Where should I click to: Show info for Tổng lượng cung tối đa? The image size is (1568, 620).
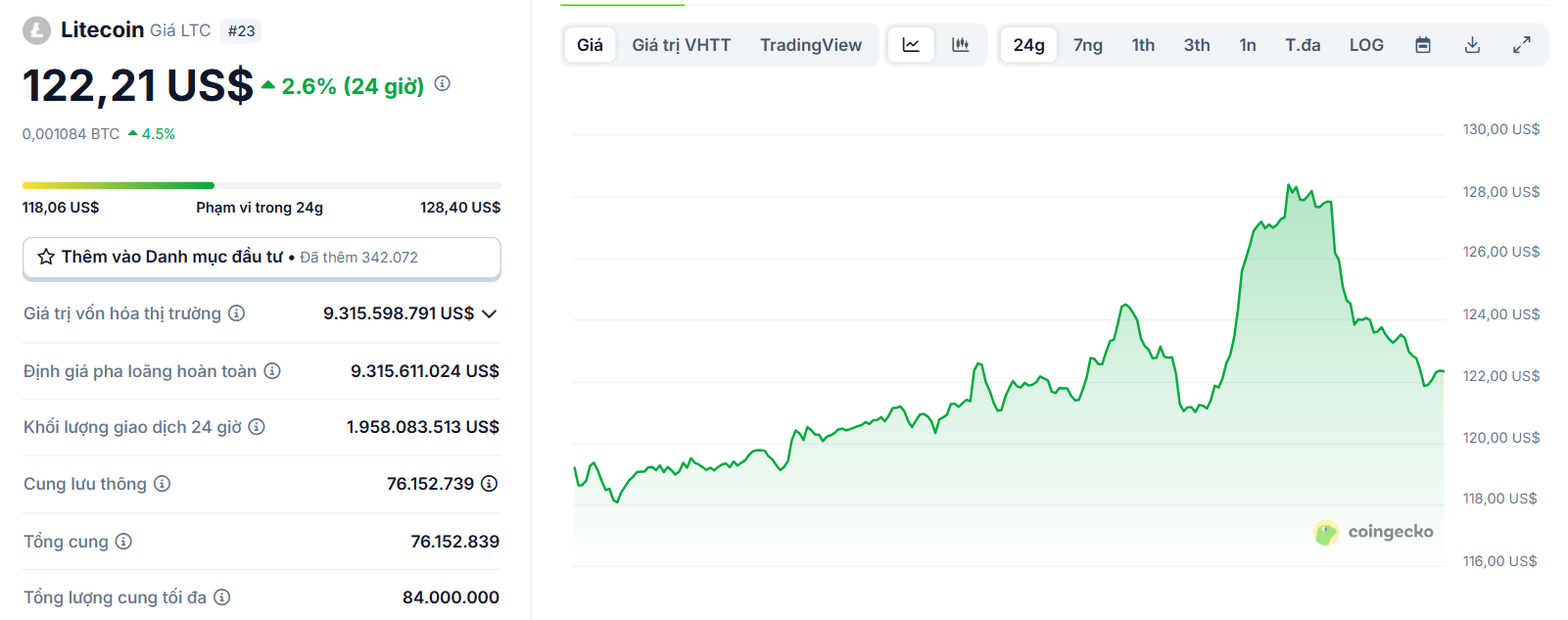pos(222,597)
